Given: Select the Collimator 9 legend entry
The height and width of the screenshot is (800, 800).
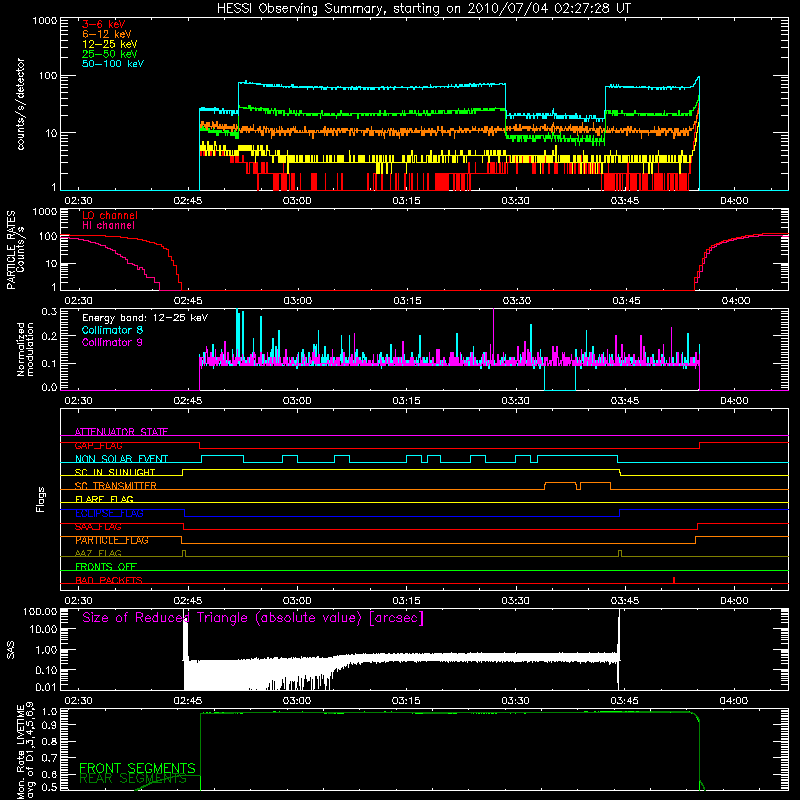Looking at the screenshot, I should 112,342.
